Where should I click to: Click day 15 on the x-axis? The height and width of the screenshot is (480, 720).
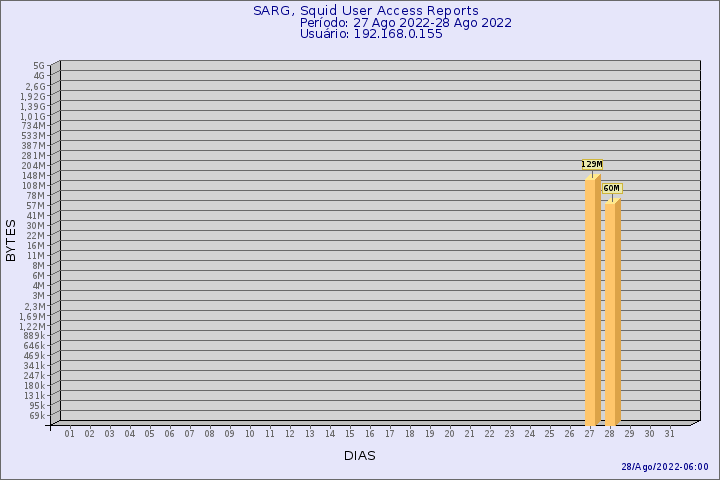pos(349,434)
